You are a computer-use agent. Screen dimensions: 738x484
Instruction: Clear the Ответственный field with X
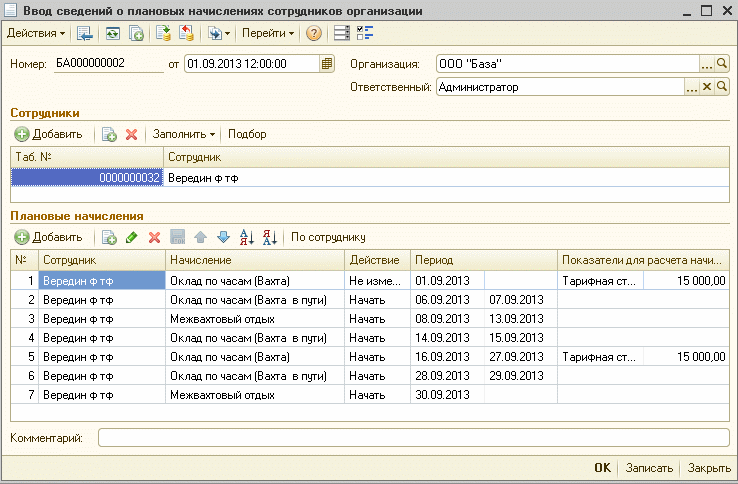(x=707, y=87)
